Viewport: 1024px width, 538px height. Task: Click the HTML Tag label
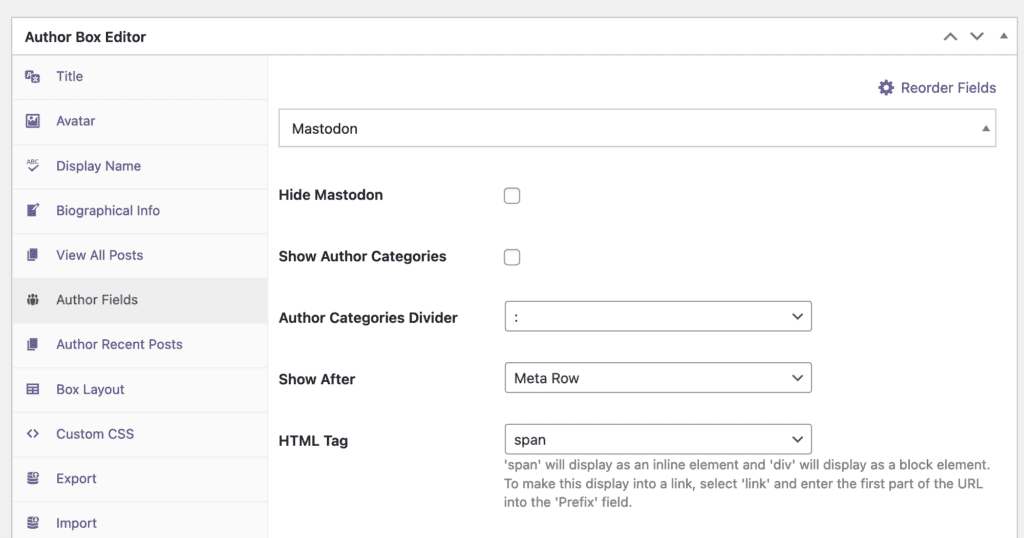pyautogui.click(x=313, y=441)
